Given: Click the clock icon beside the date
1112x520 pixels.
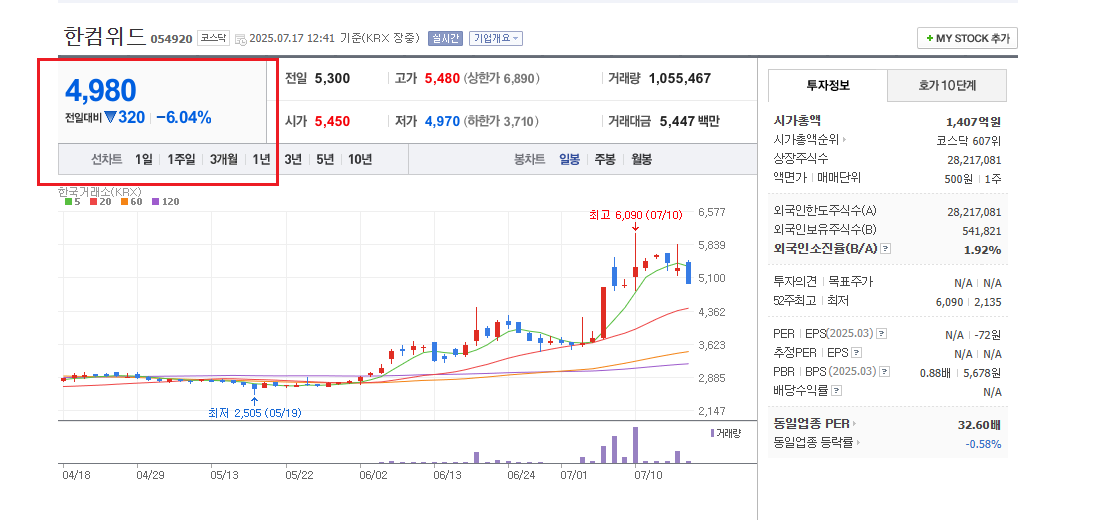Looking at the screenshot, I should (240, 39).
